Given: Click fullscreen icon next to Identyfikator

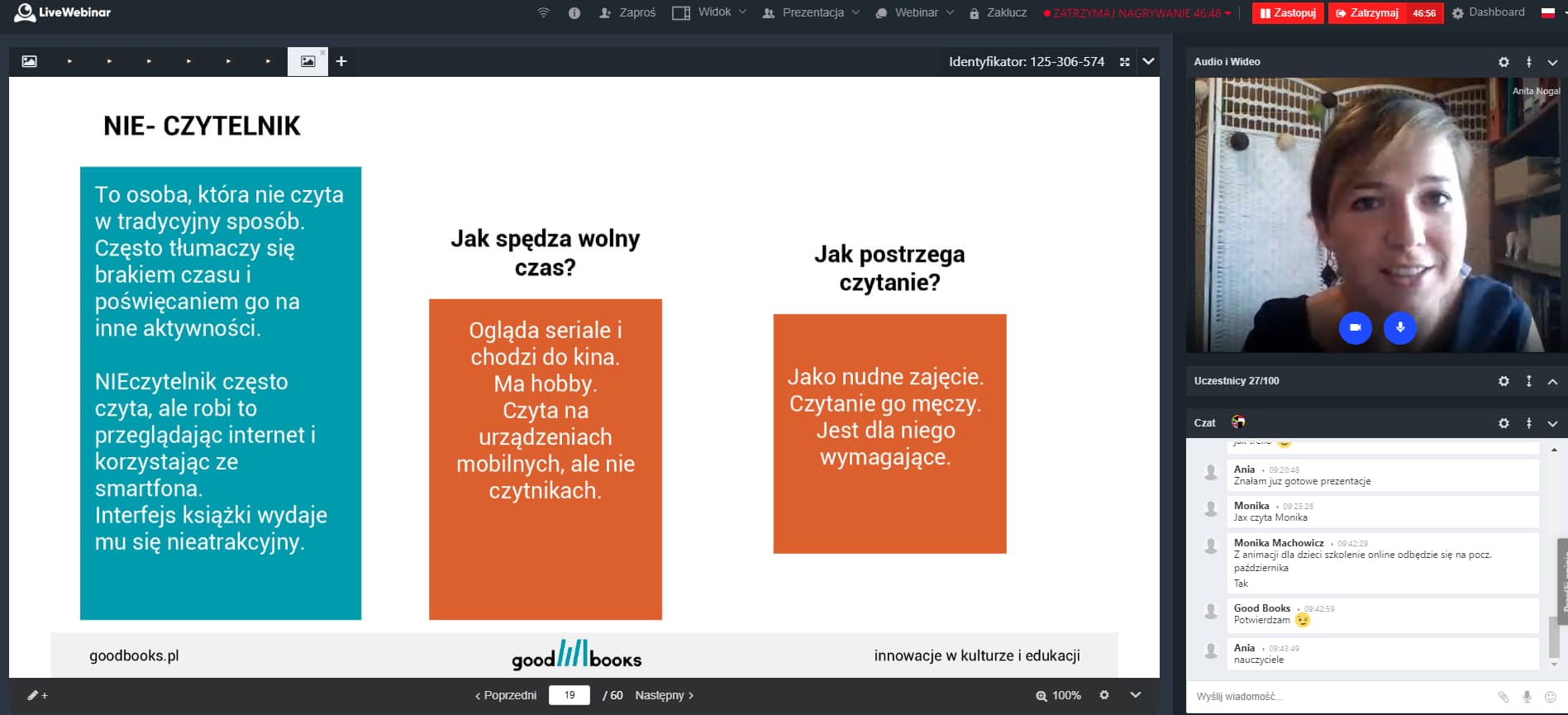Looking at the screenshot, I should (x=1124, y=62).
